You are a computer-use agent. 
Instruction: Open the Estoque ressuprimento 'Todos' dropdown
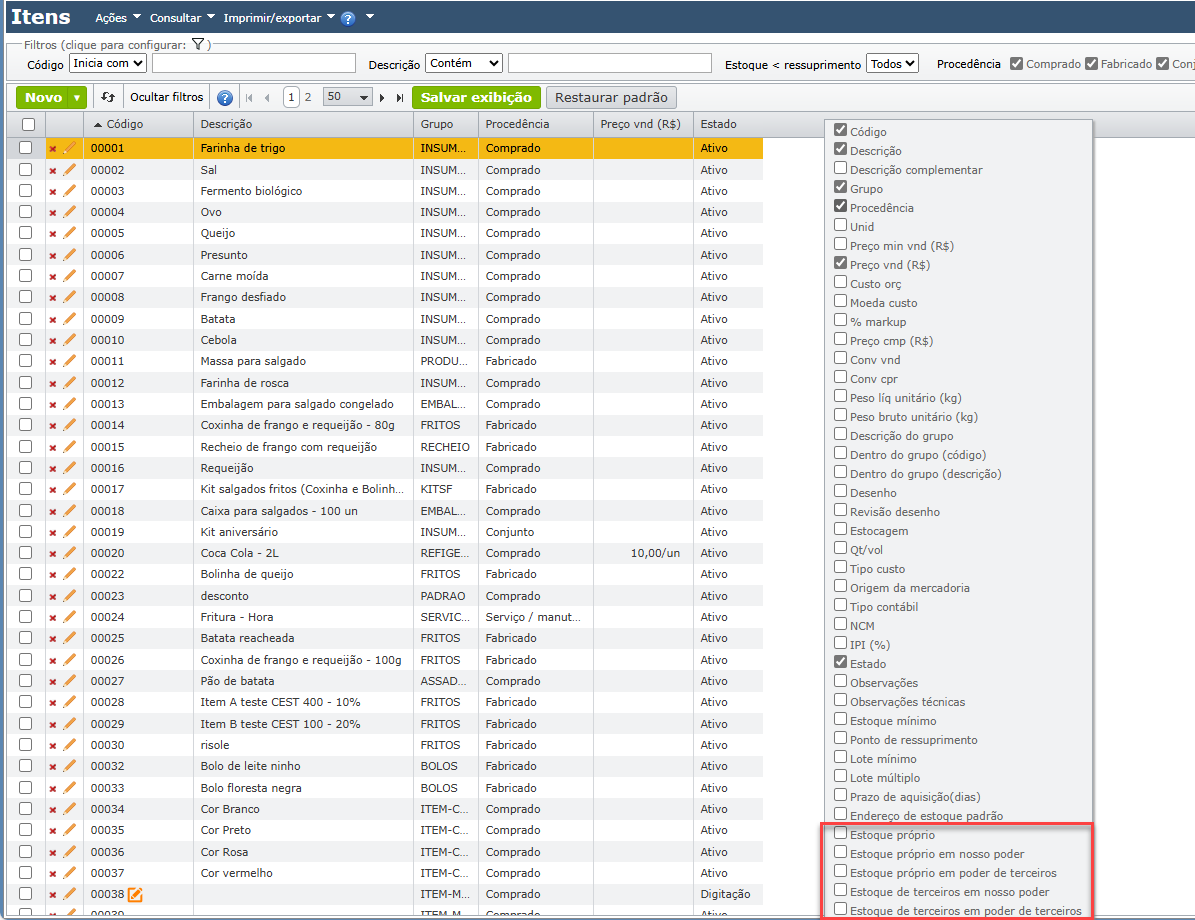pos(892,64)
